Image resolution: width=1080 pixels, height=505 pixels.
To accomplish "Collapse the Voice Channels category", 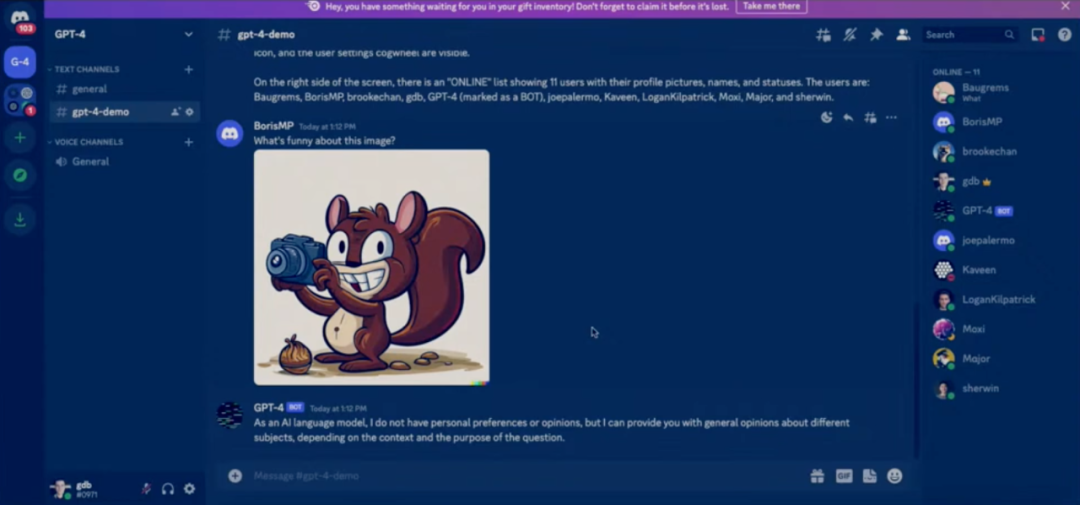I will [88, 142].
